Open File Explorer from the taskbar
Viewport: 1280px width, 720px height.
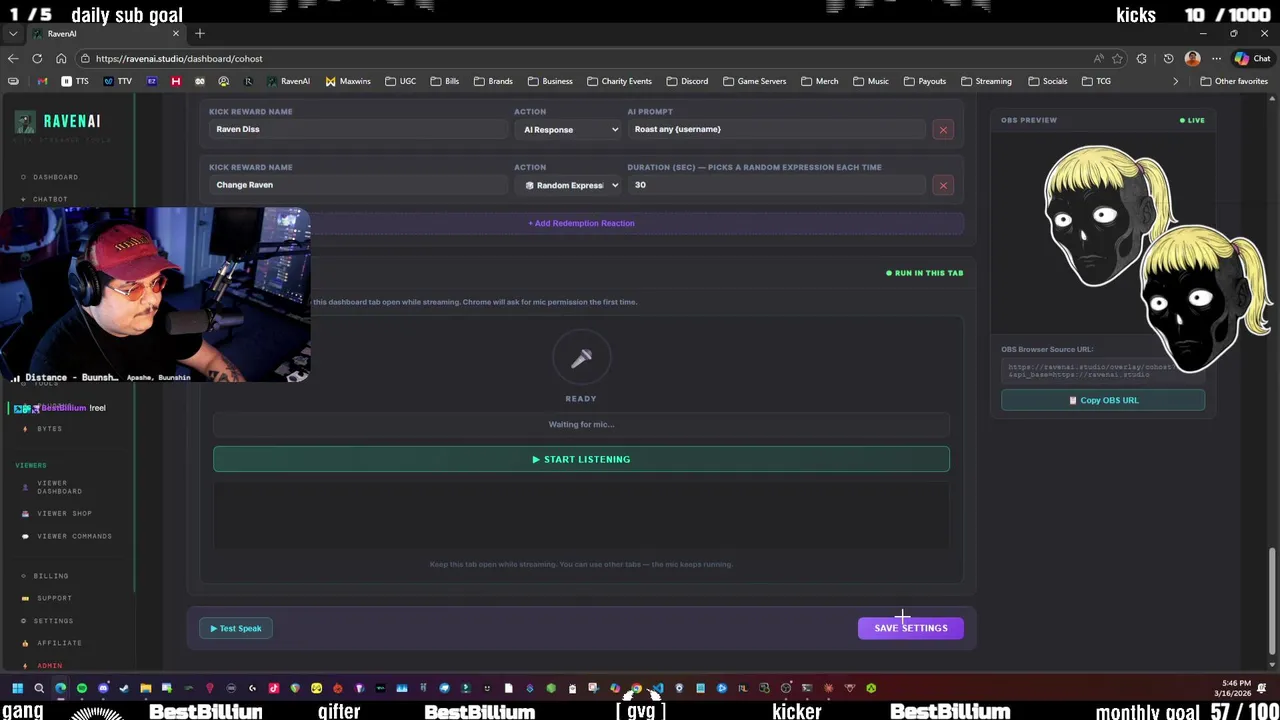coord(145,688)
